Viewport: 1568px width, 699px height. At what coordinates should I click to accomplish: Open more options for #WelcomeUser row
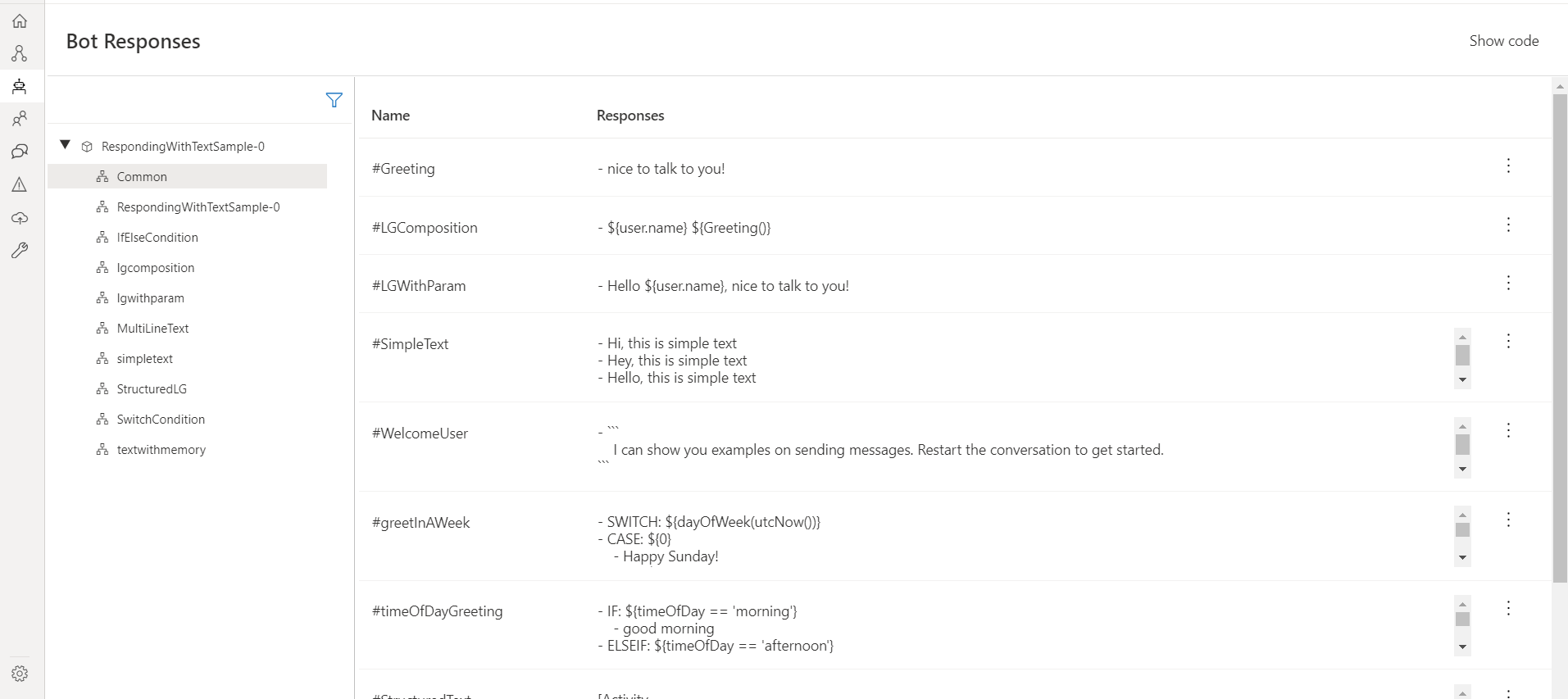tap(1508, 430)
